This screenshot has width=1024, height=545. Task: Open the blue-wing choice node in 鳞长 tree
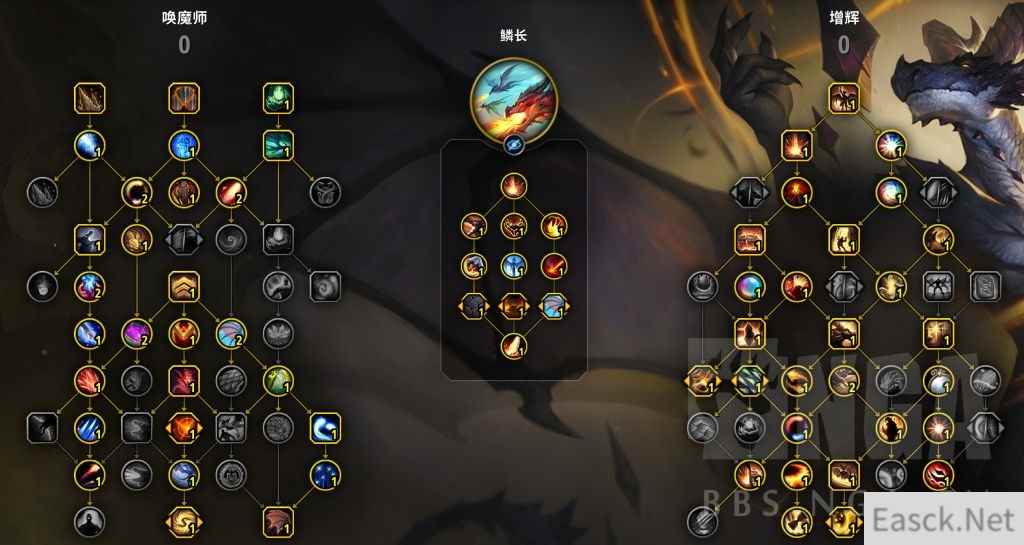point(554,306)
